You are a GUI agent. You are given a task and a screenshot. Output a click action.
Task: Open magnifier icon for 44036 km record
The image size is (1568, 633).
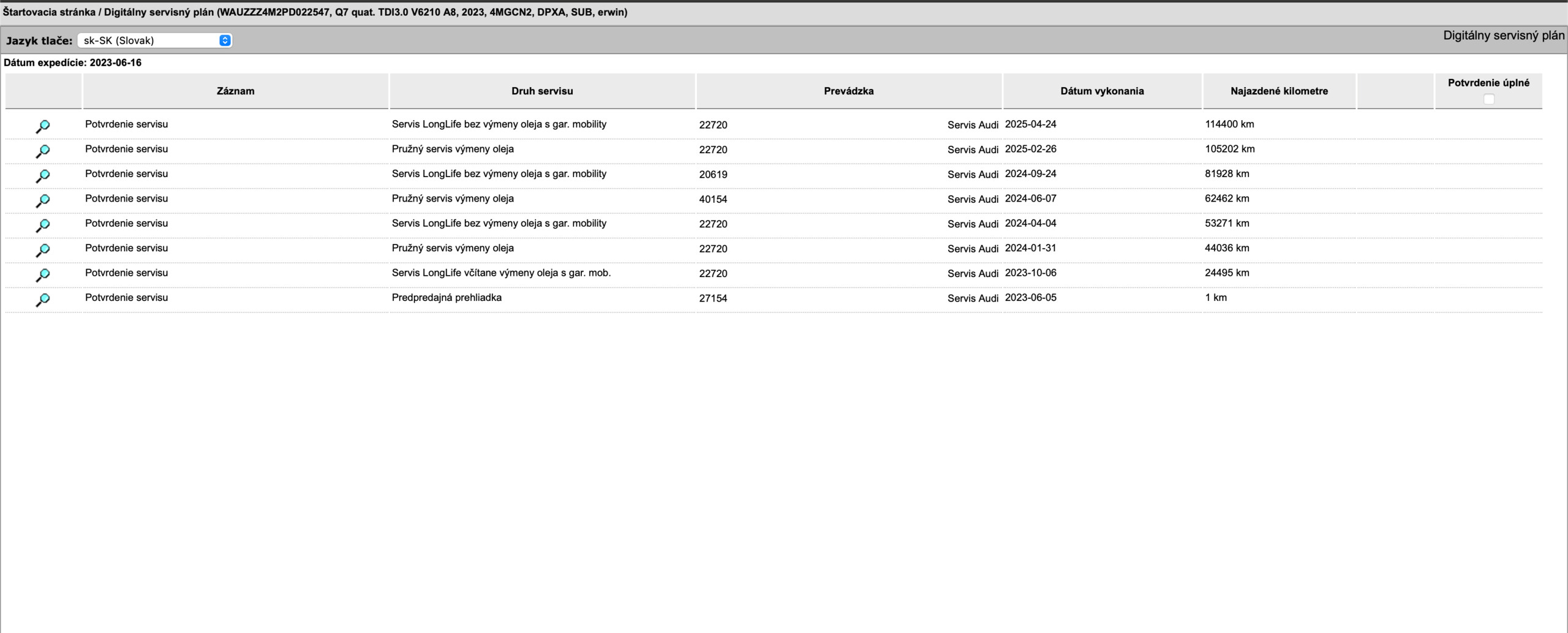point(43,250)
